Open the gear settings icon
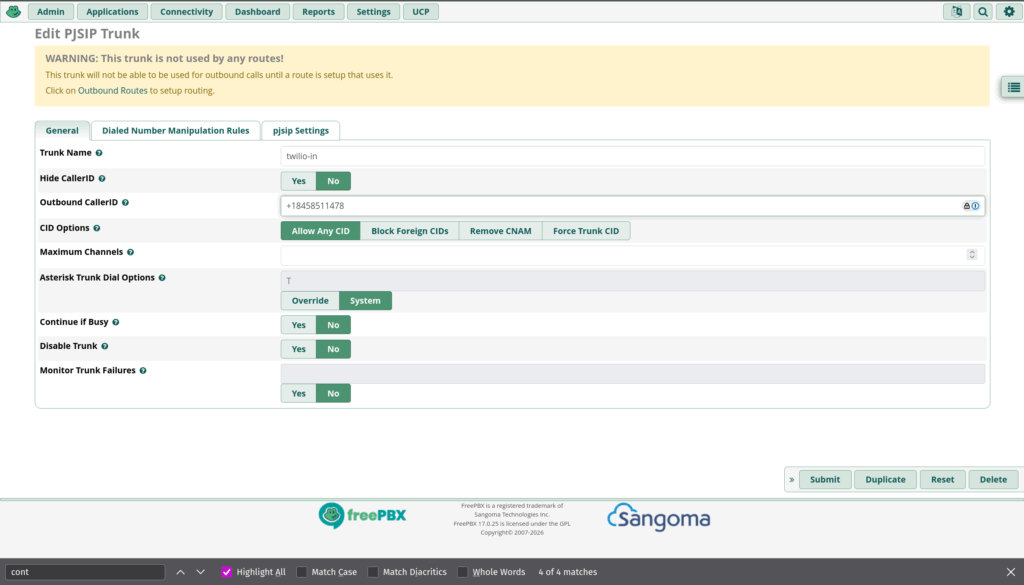This screenshot has height=585, width=1024. 1008,12
